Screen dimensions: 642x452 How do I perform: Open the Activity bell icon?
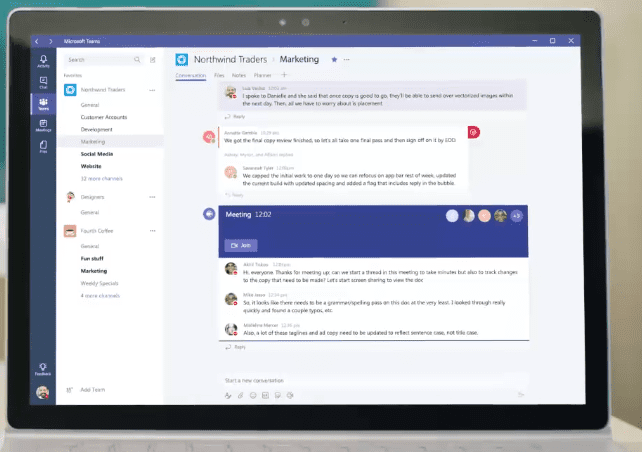point(43,61)
